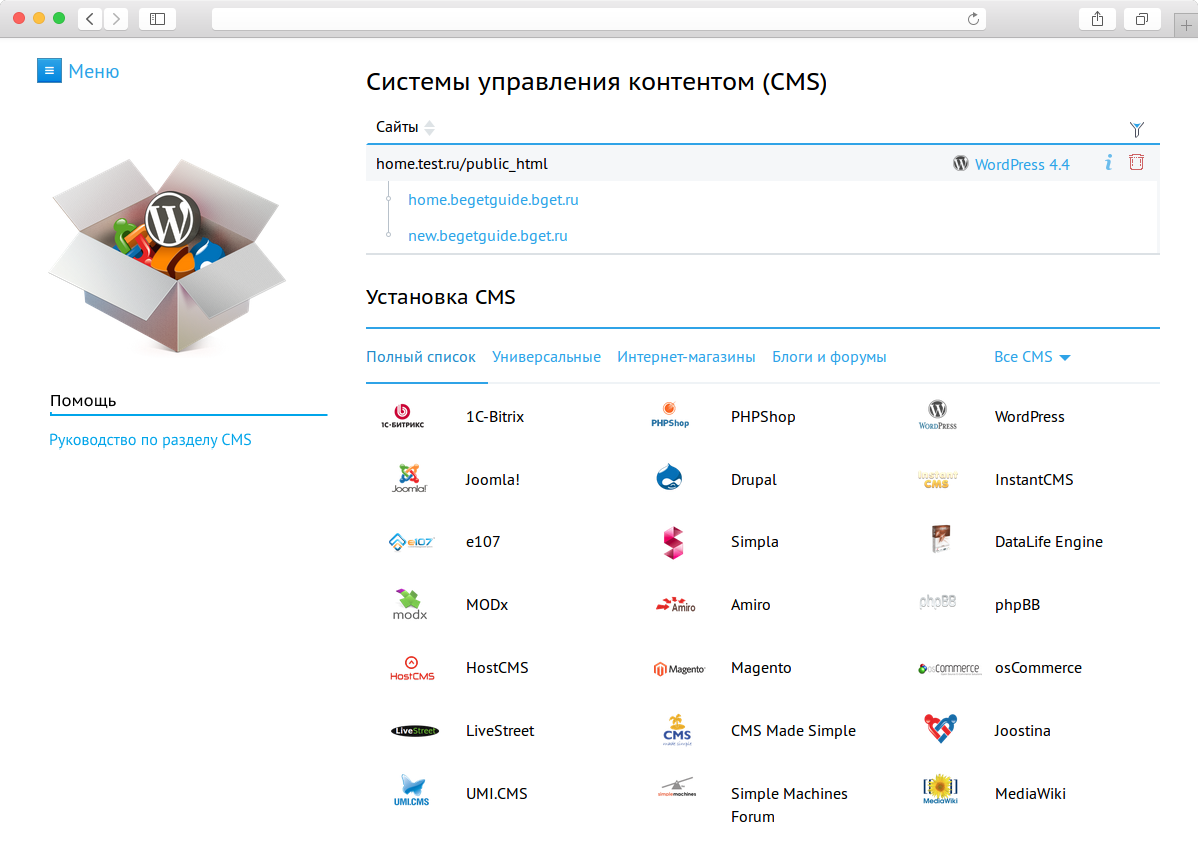
Task: Click the osCommerce logo icon
Action: 950,669
